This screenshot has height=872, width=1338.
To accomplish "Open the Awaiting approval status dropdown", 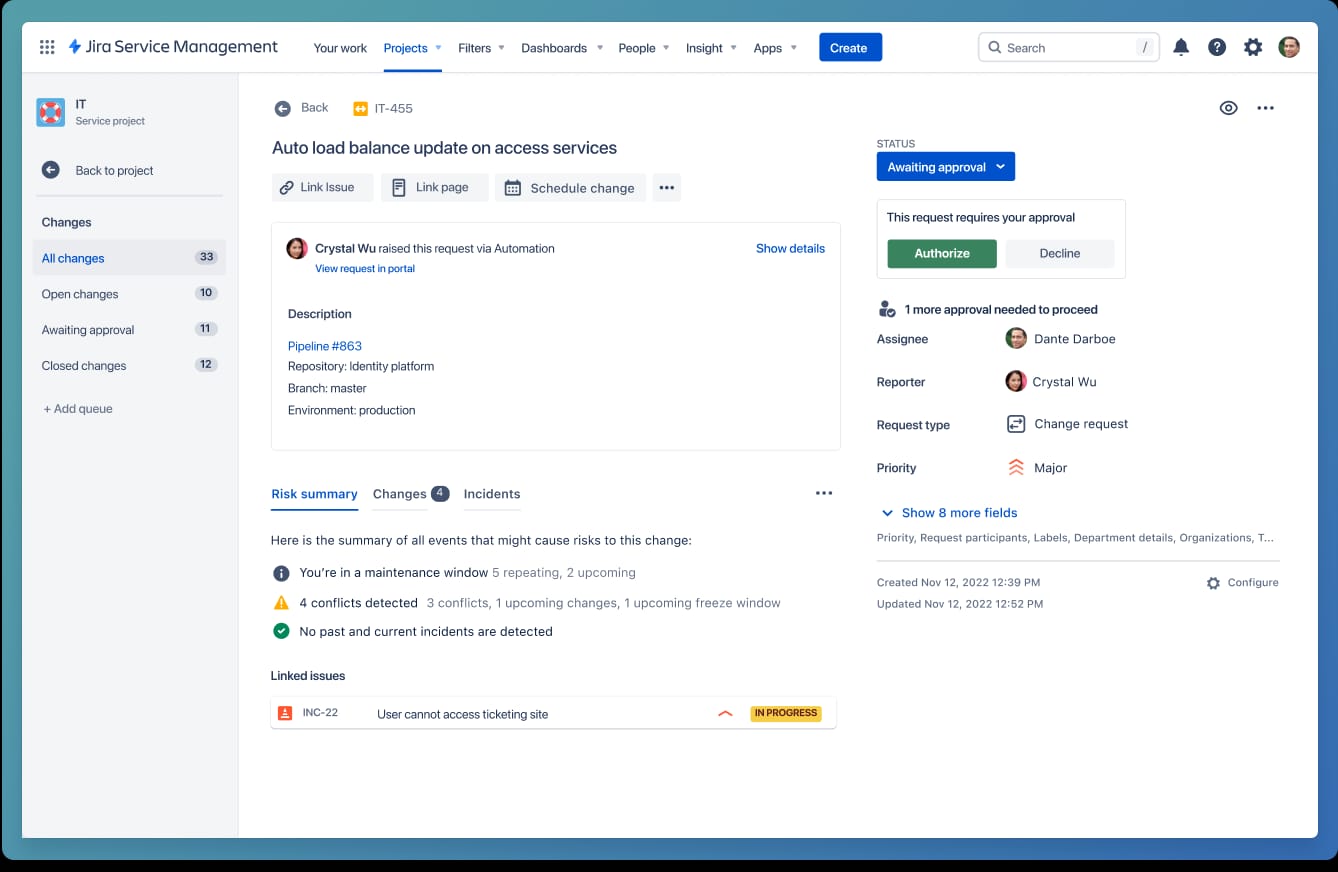I will pos(946,167).
